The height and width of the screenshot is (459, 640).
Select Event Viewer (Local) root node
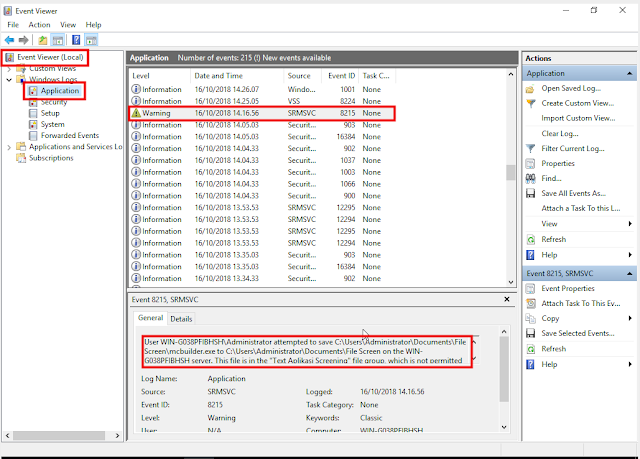coord(50,57)
